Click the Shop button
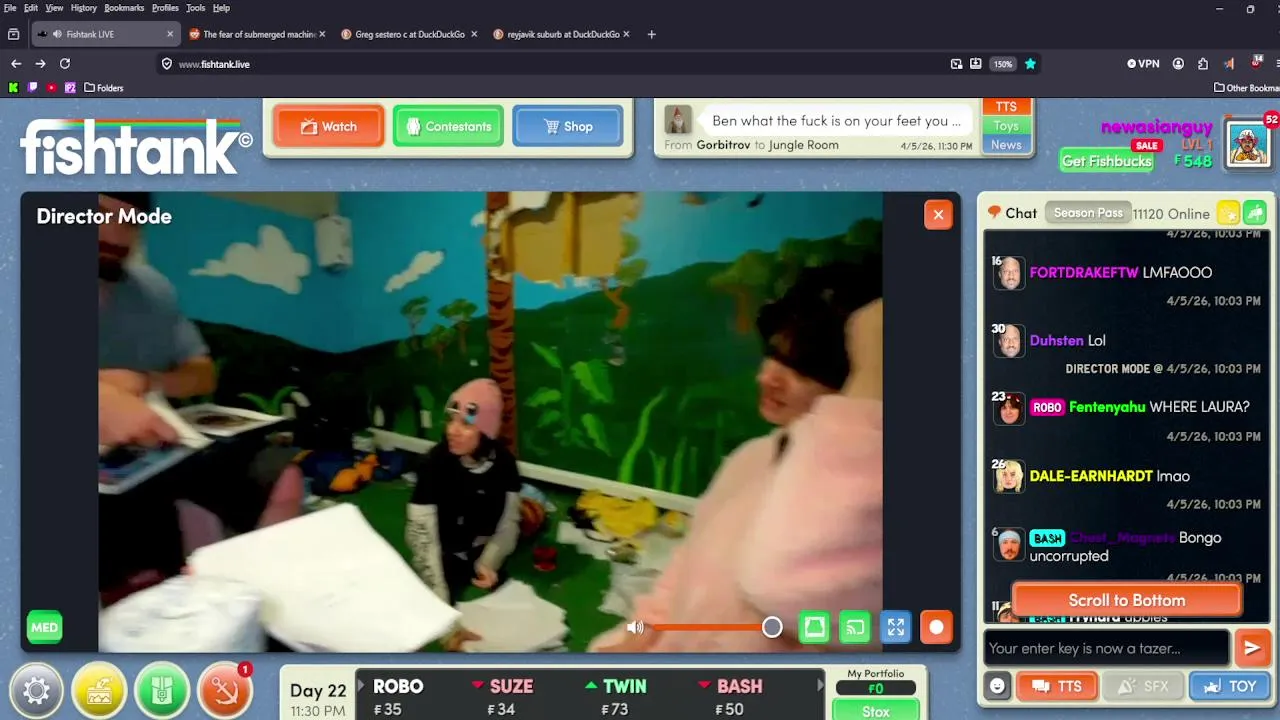The height and width of the screenshot is (720, 1280). 567,127
